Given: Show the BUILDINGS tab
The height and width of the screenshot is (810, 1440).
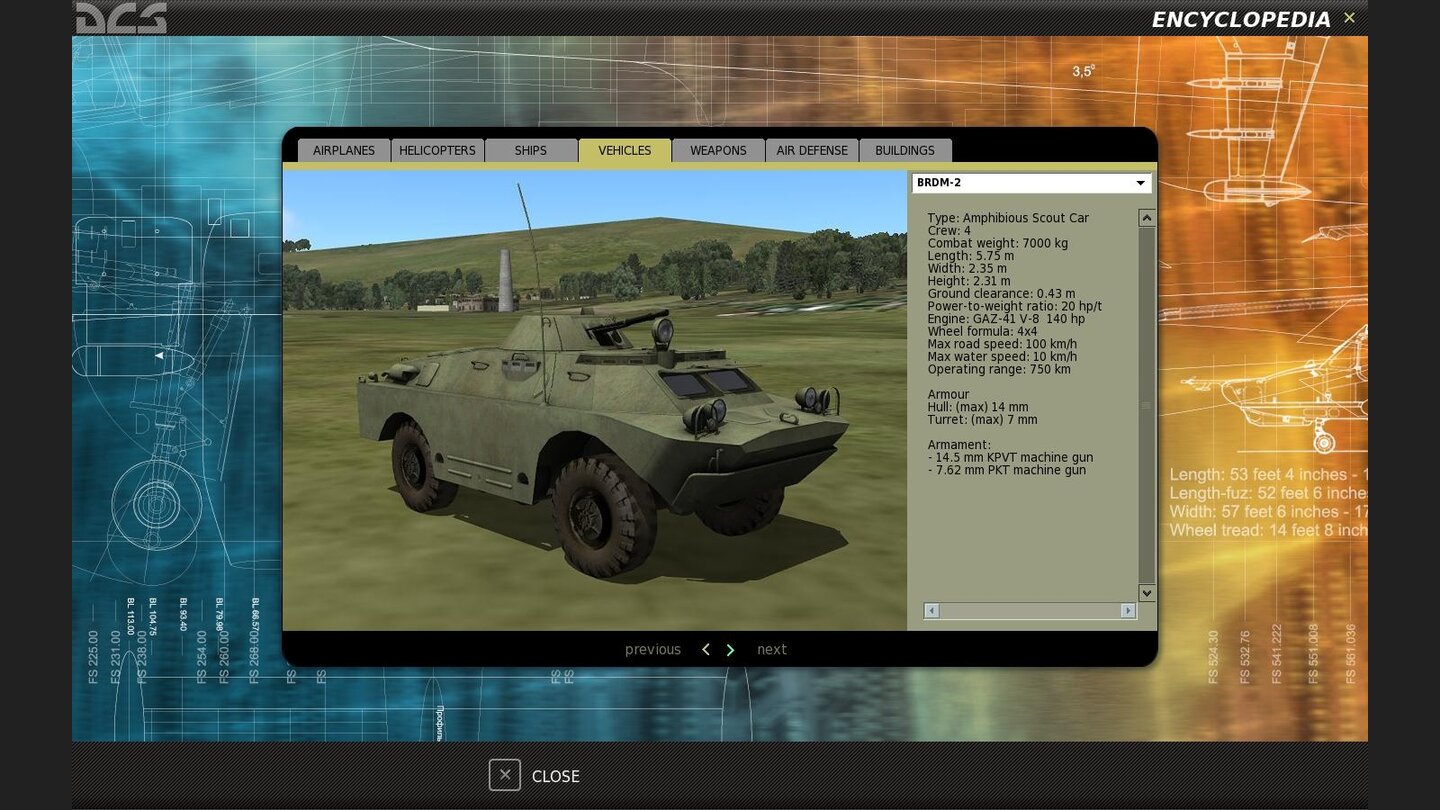Looking at the screenshot, I should [905, 150].
